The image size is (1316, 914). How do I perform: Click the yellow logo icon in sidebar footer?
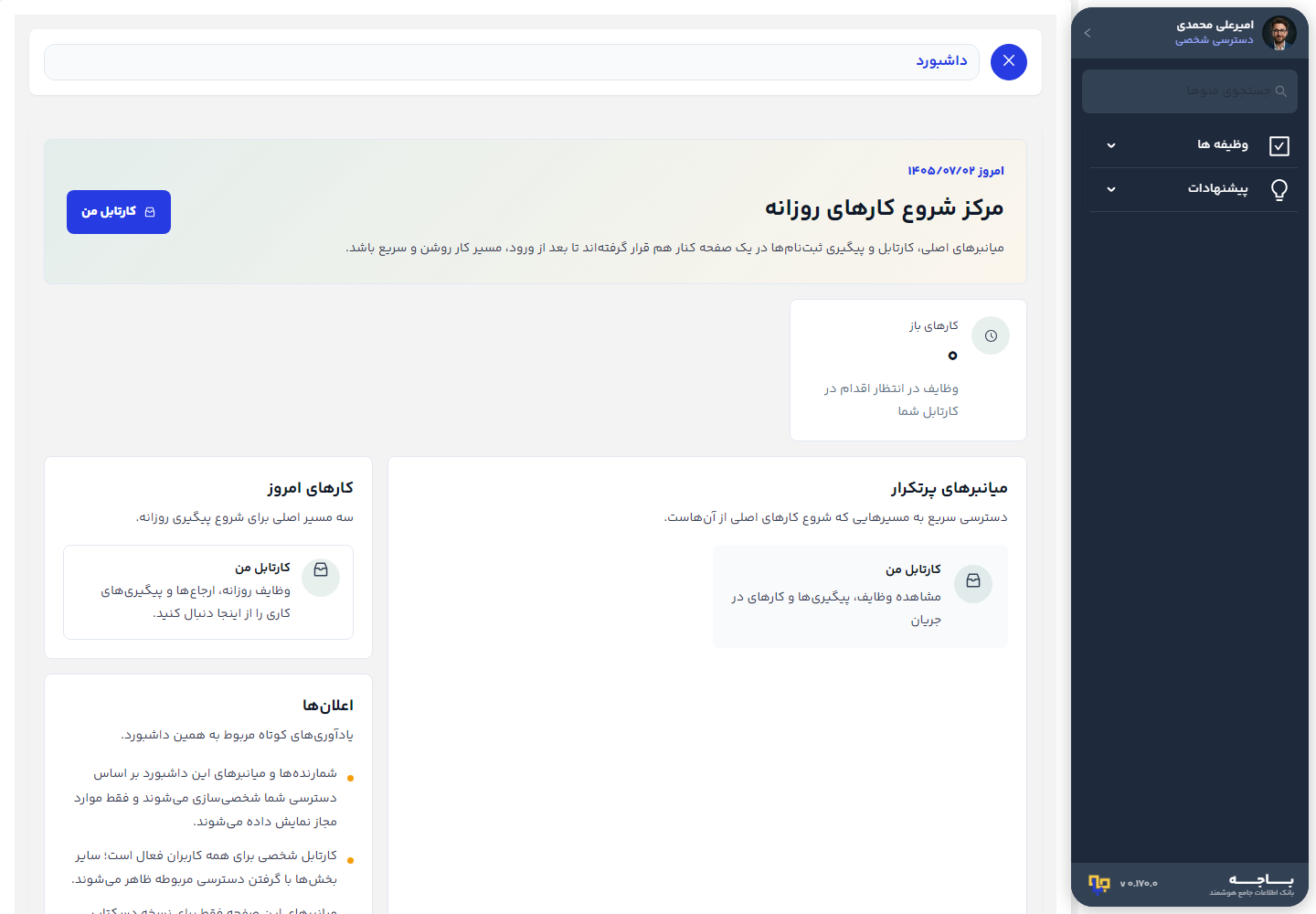click(1098, 883)
